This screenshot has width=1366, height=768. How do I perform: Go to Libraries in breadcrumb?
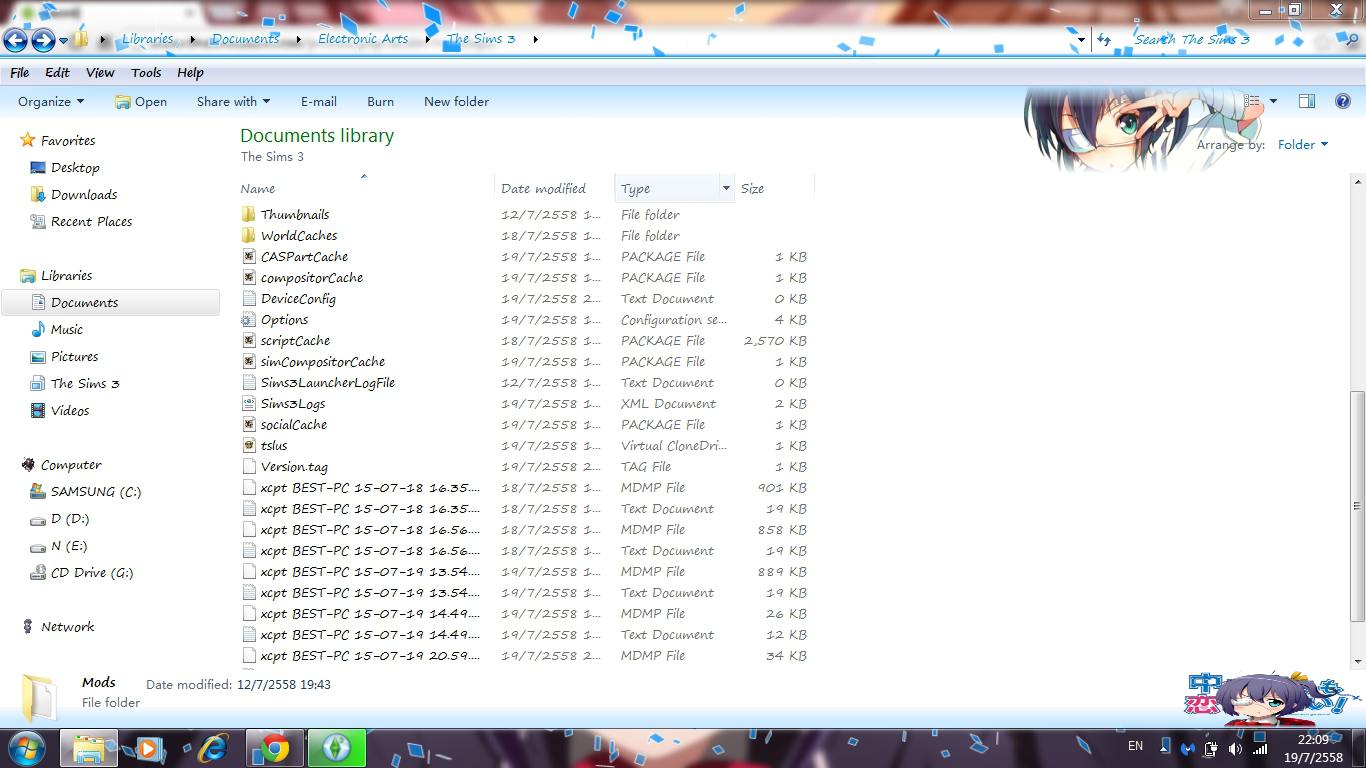point(147,39)
